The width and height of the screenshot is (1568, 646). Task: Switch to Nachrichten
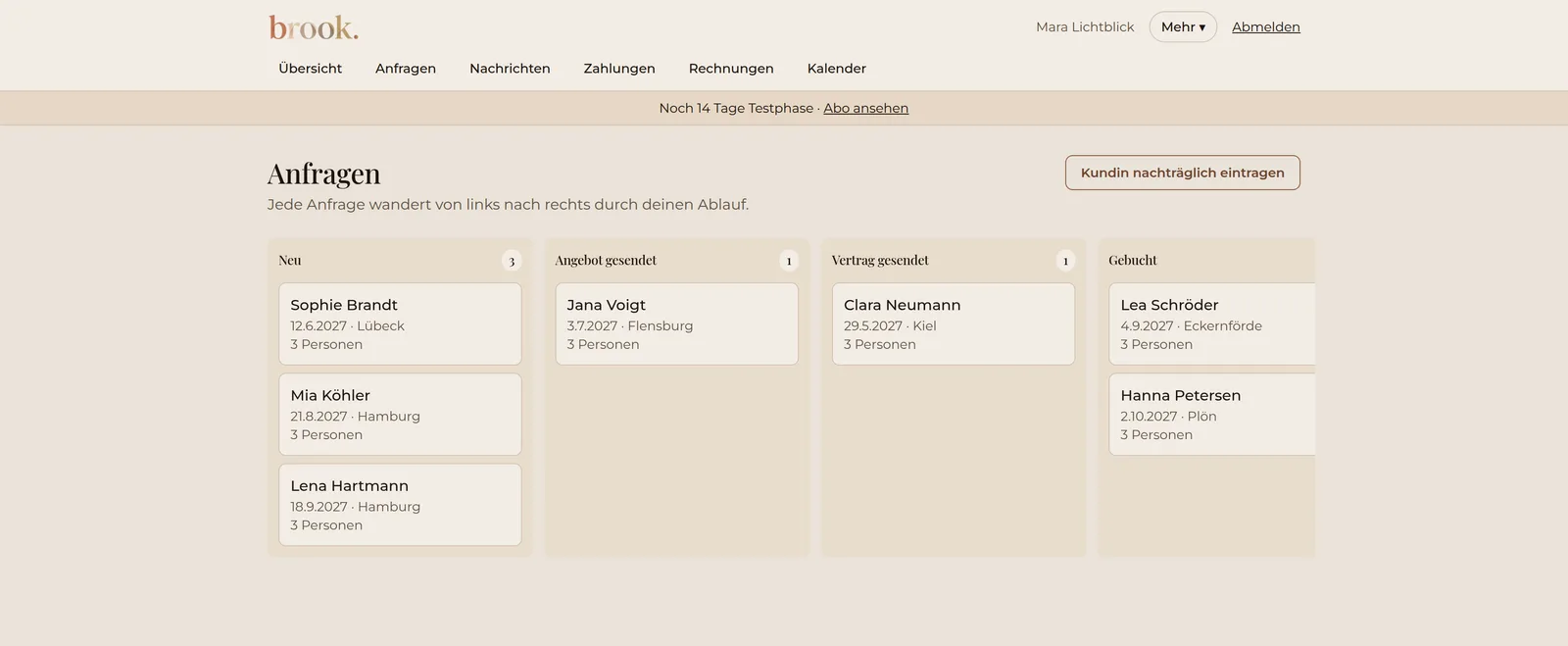[x=510, y=69]
